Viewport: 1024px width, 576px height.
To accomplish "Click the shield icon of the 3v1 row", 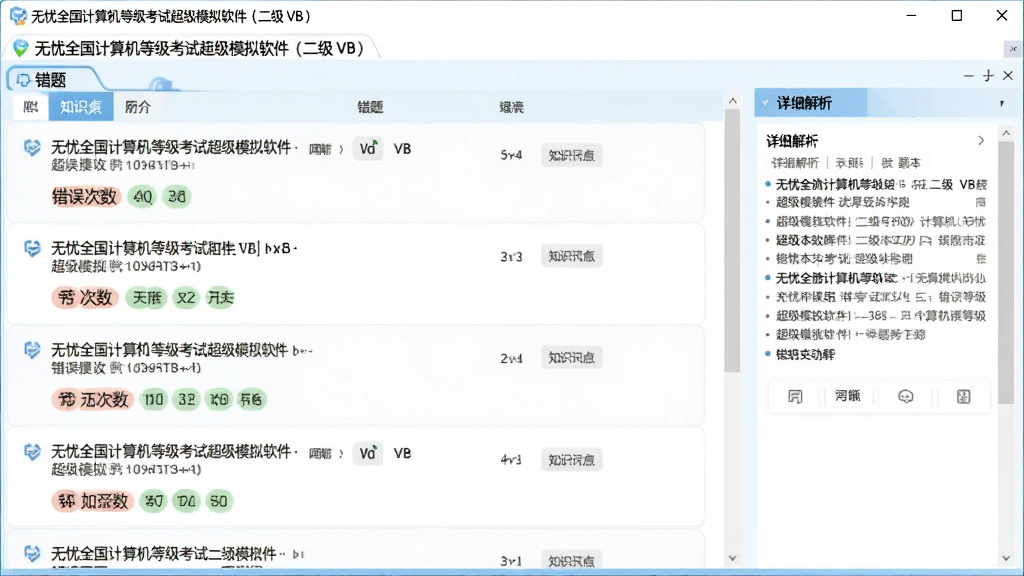I will point(32,553).
